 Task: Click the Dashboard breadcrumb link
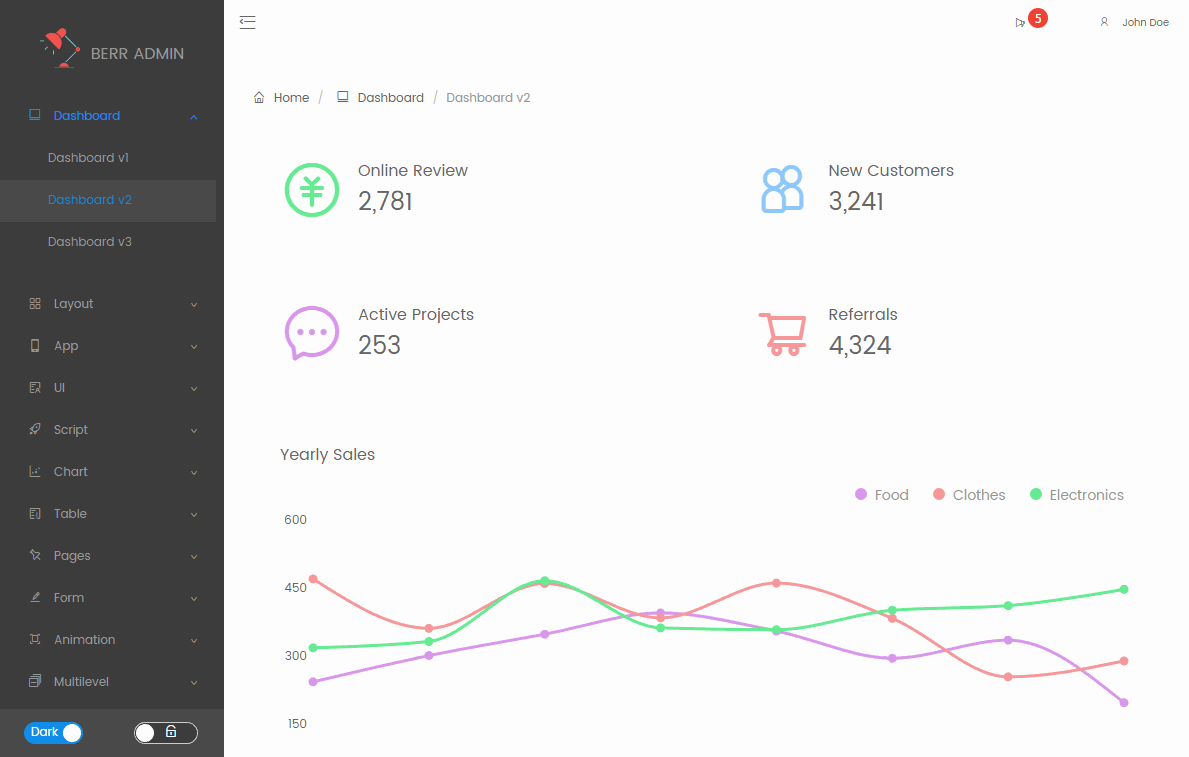coord(390,97)
